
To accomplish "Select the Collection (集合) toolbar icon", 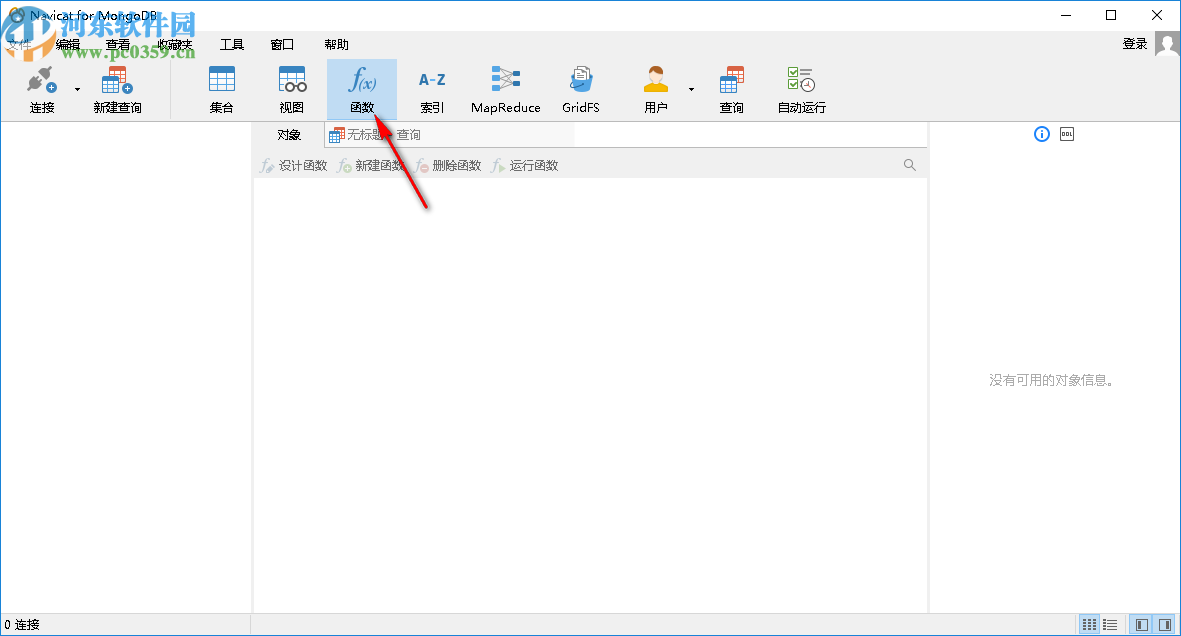I will 221,80.
